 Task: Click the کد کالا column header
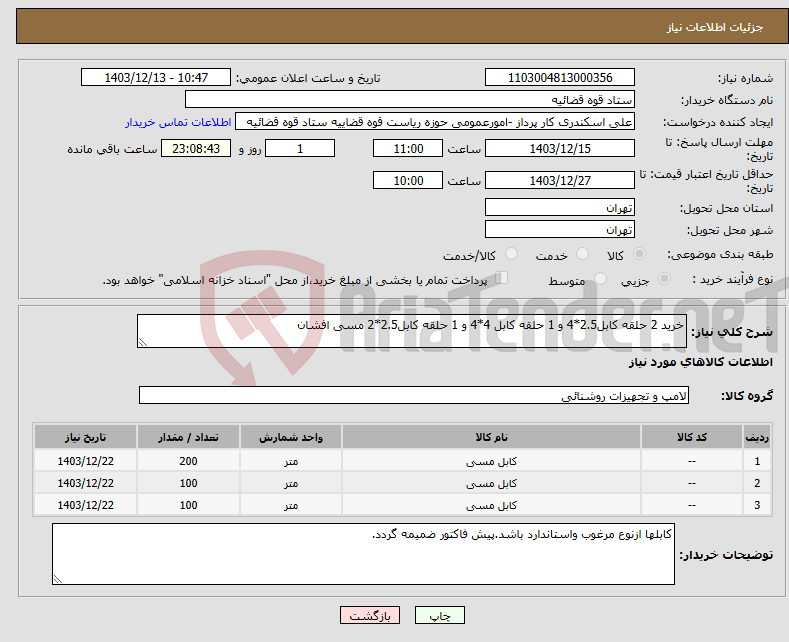point(692,437)
